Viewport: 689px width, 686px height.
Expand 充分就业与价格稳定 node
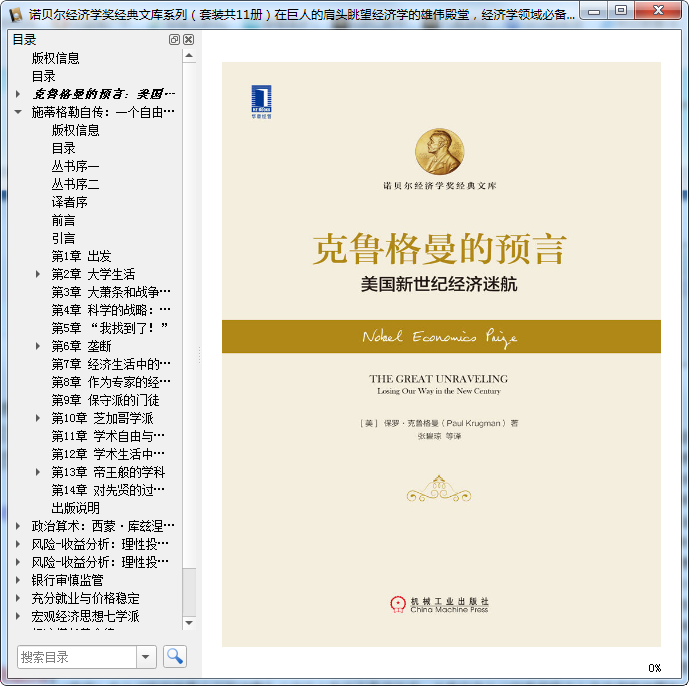pyautogui.click(x=18, y=598)
